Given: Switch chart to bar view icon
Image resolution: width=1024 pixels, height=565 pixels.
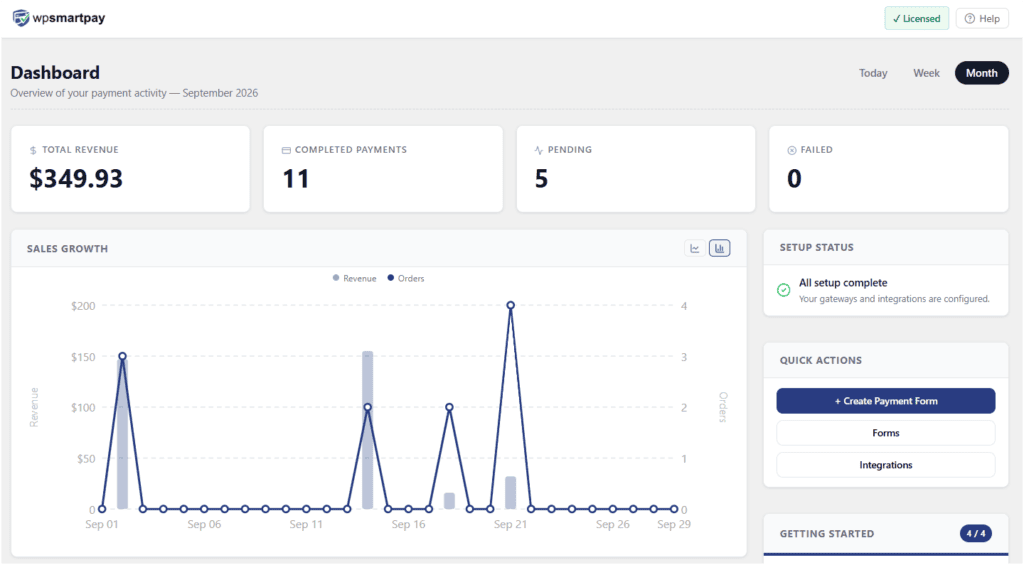Looking at the screenshot, I should (720, 248).
